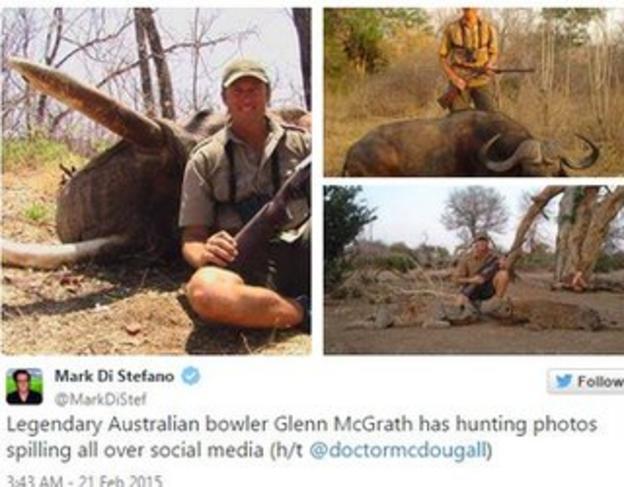Open the bottom-right photo with trees
Image resolution: width=624 pixels, height=487 pixels.
click(x=474, y=269)
